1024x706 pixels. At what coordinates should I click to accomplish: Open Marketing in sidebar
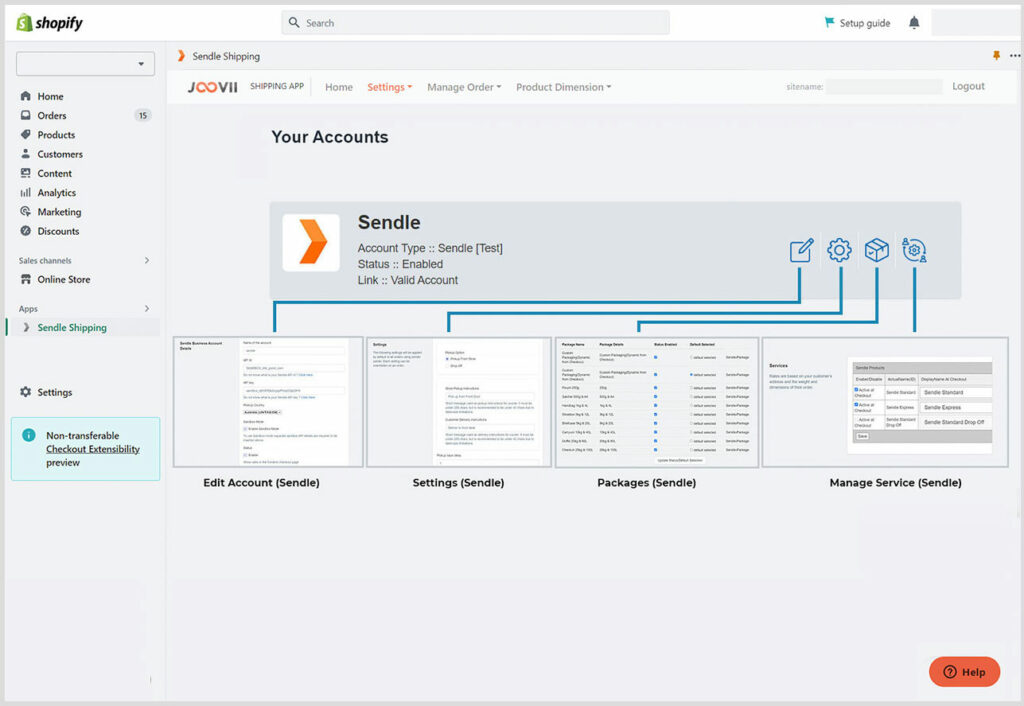pyautogui.click(x=59, y=212)
